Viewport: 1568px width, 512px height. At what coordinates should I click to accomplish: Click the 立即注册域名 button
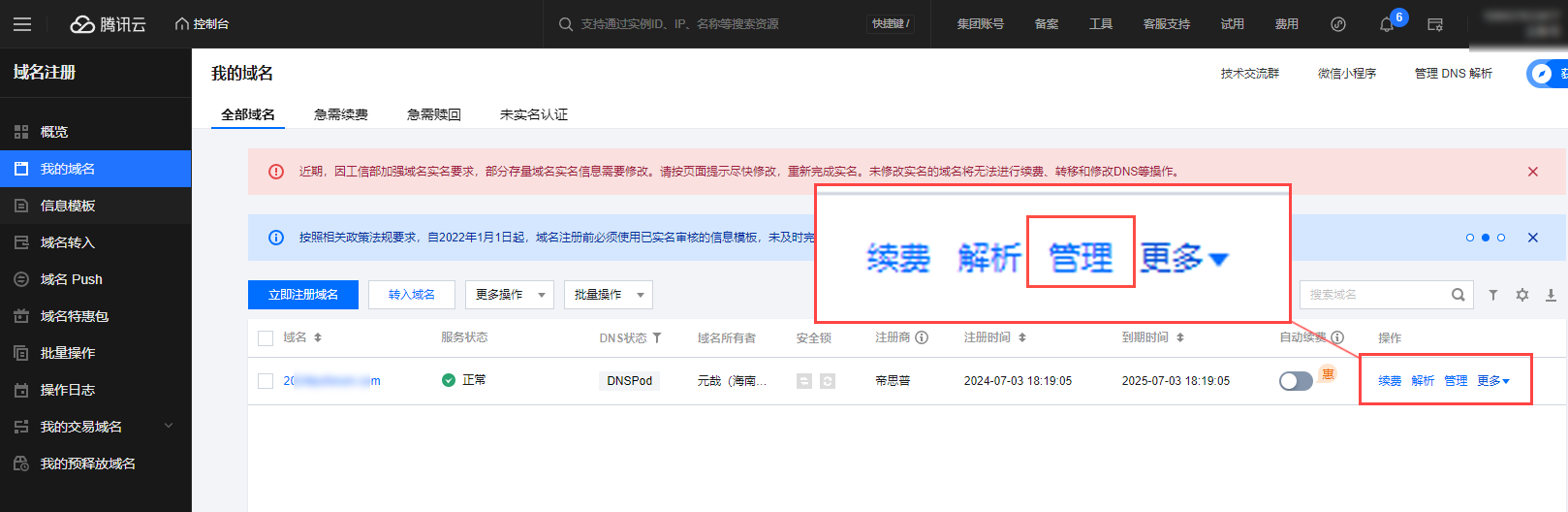point(303,295)
